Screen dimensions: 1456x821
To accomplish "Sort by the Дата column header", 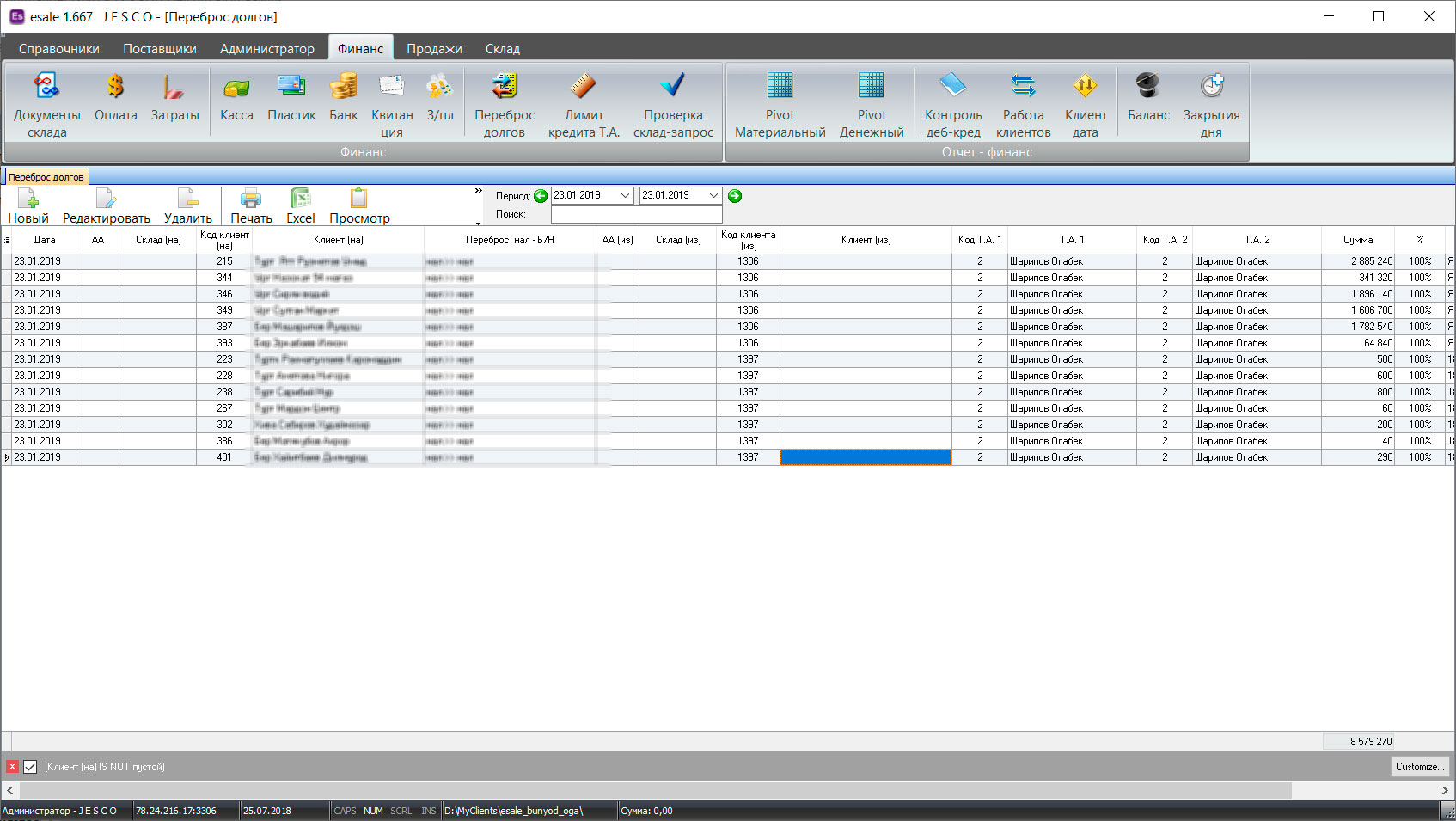I will (45, 240).
